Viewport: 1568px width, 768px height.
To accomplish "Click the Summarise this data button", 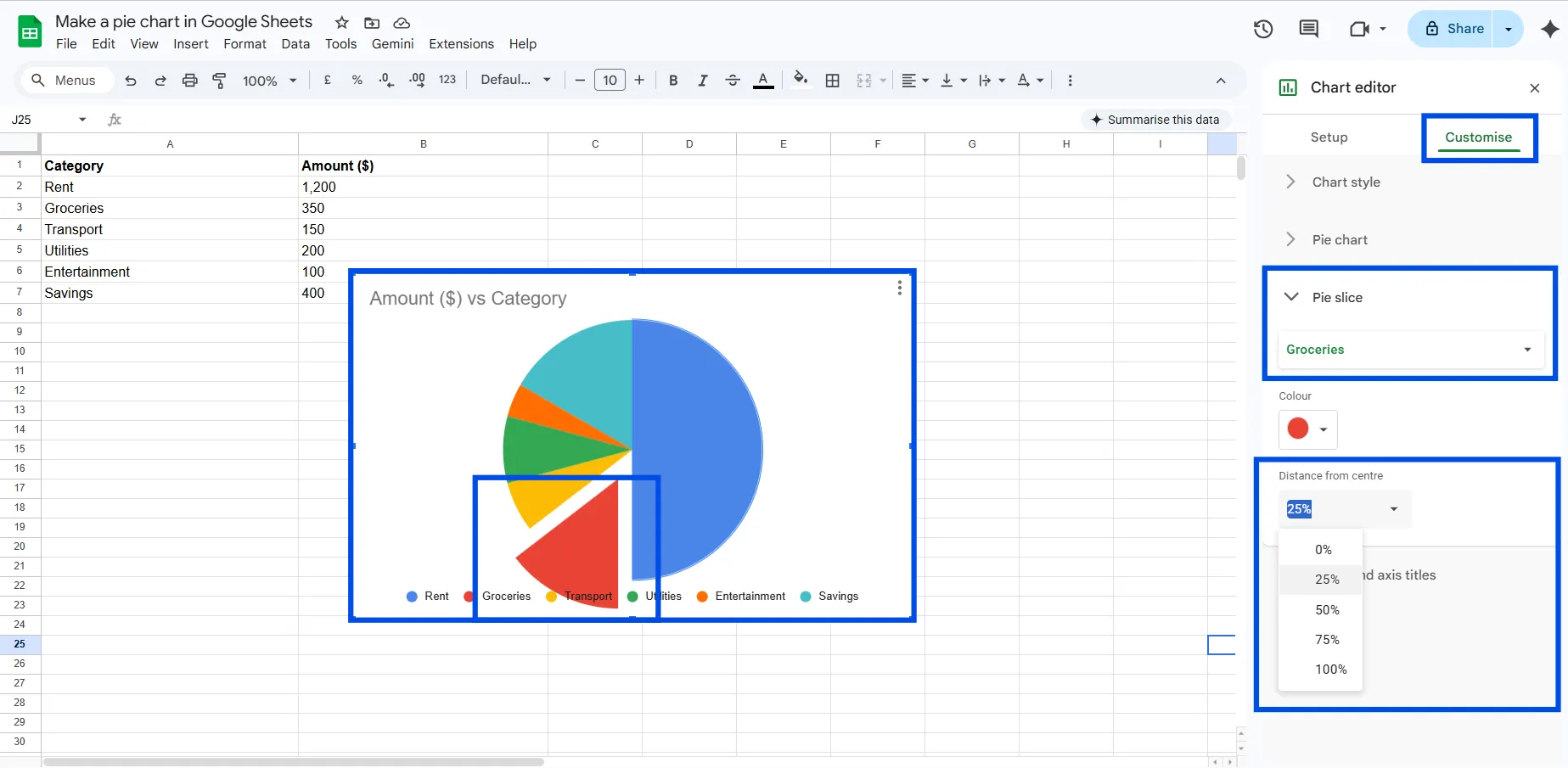I will [1155, 119].
